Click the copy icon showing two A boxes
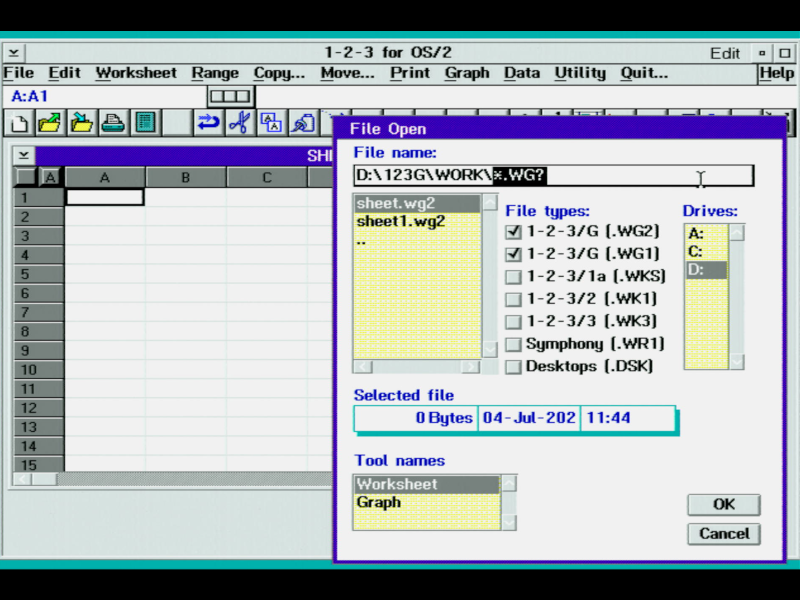Viewport: 800px width, 600px height. coord(271,123)
